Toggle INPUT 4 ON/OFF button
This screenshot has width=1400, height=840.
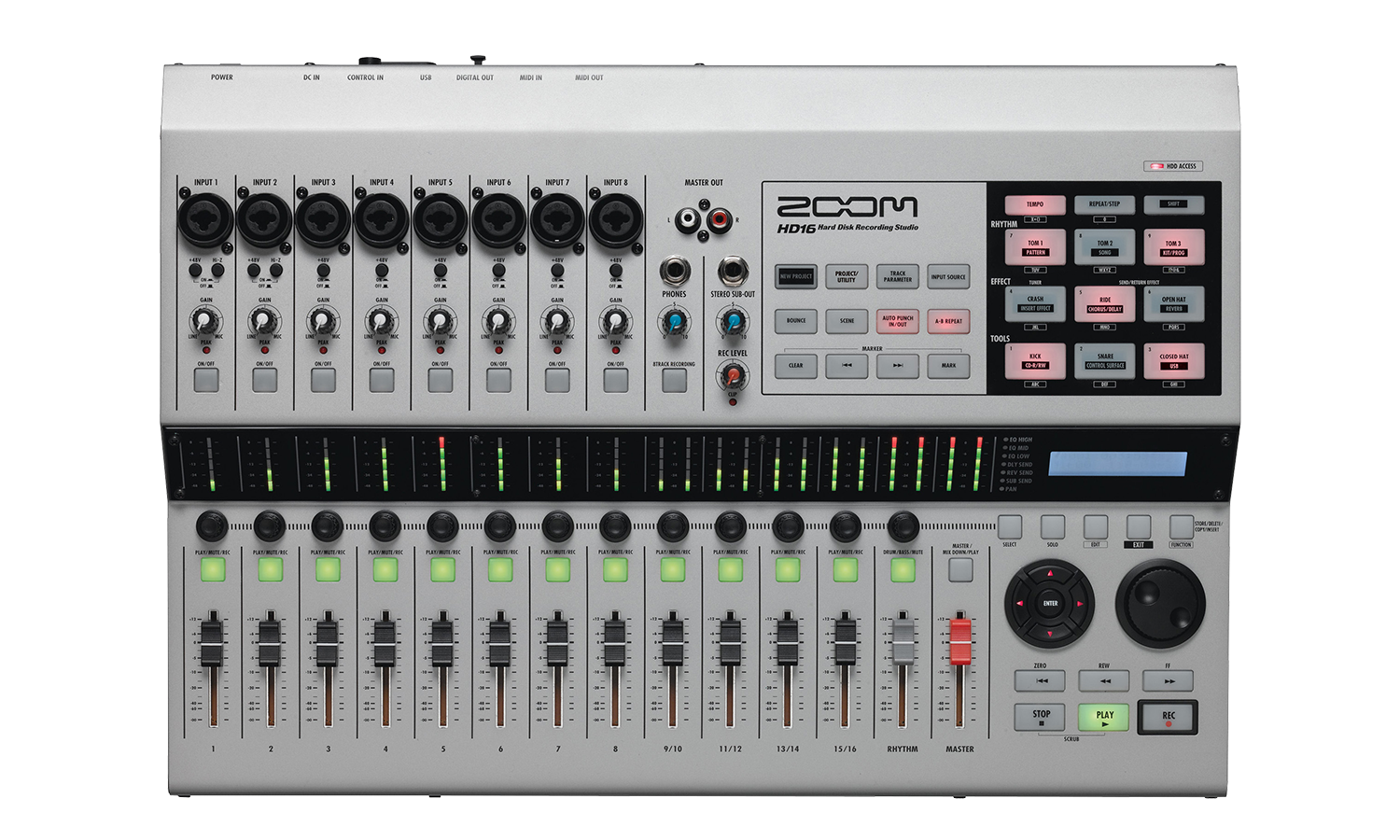382,380
